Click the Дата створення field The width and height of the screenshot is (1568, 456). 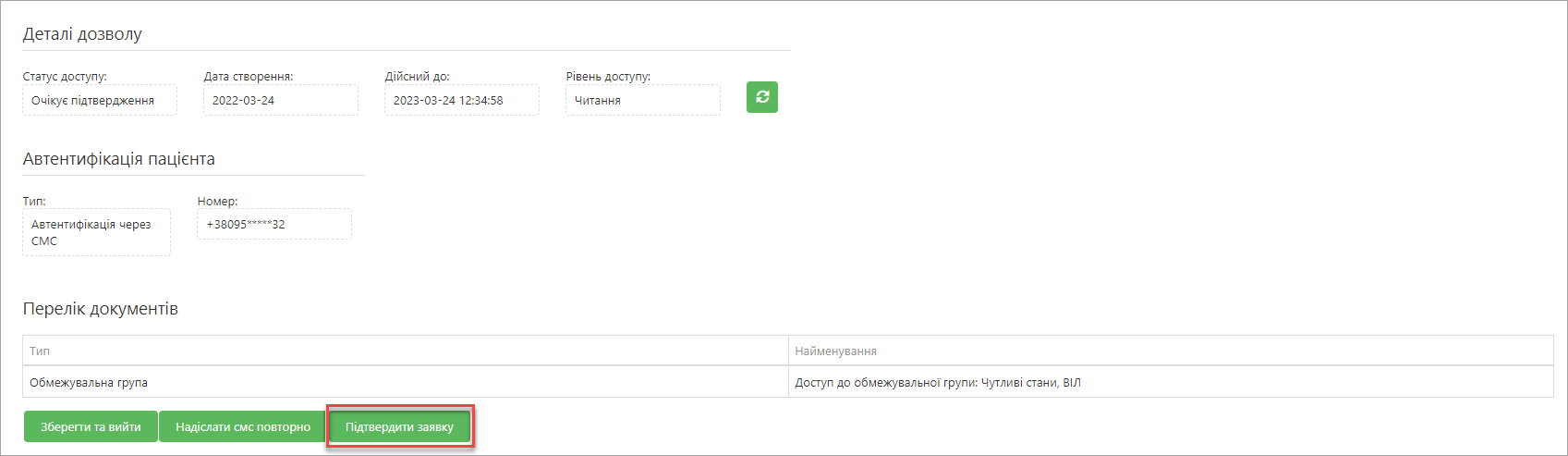pyautogui.click(x=281, y=100)
